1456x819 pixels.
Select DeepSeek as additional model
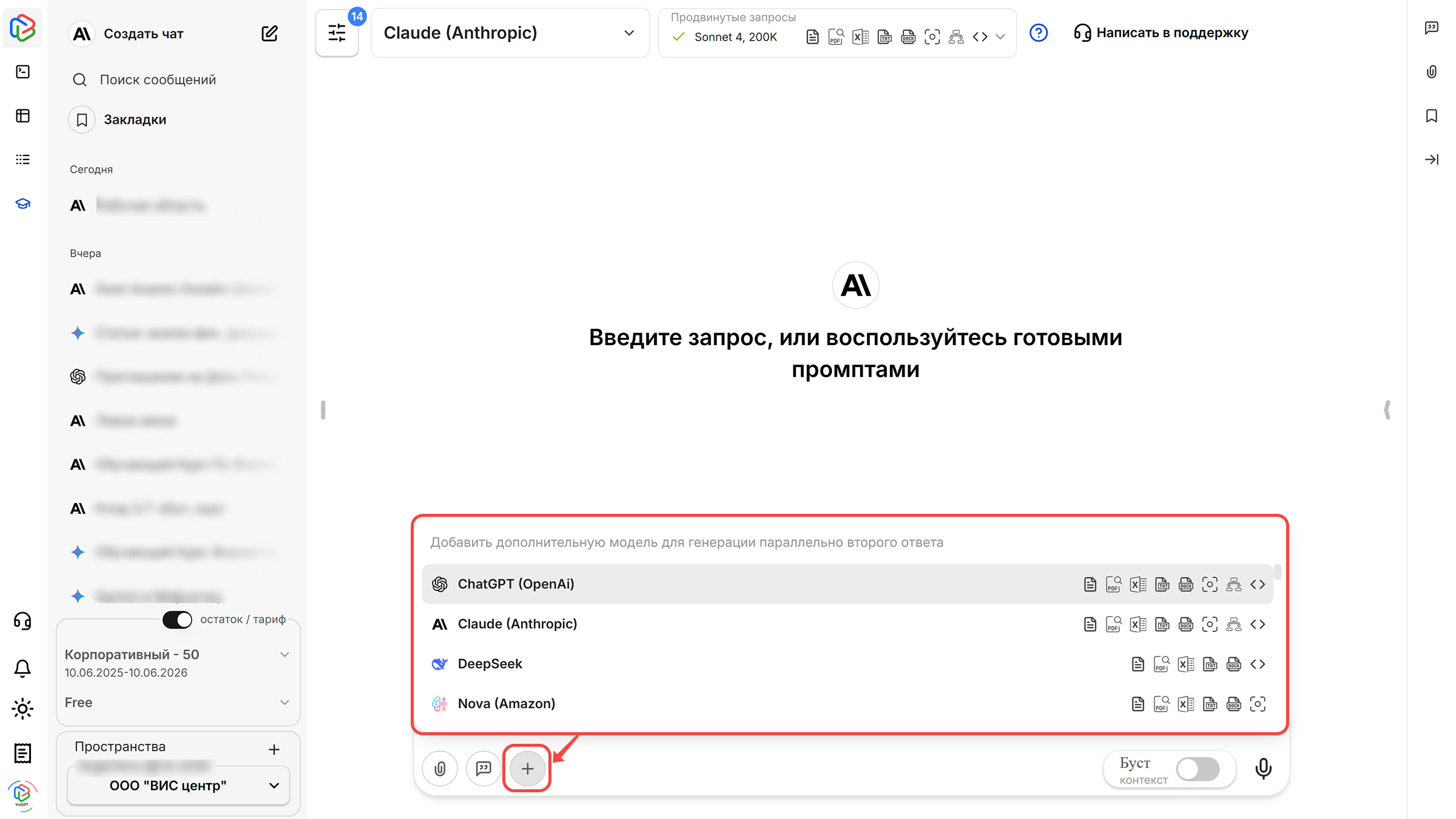847,664
